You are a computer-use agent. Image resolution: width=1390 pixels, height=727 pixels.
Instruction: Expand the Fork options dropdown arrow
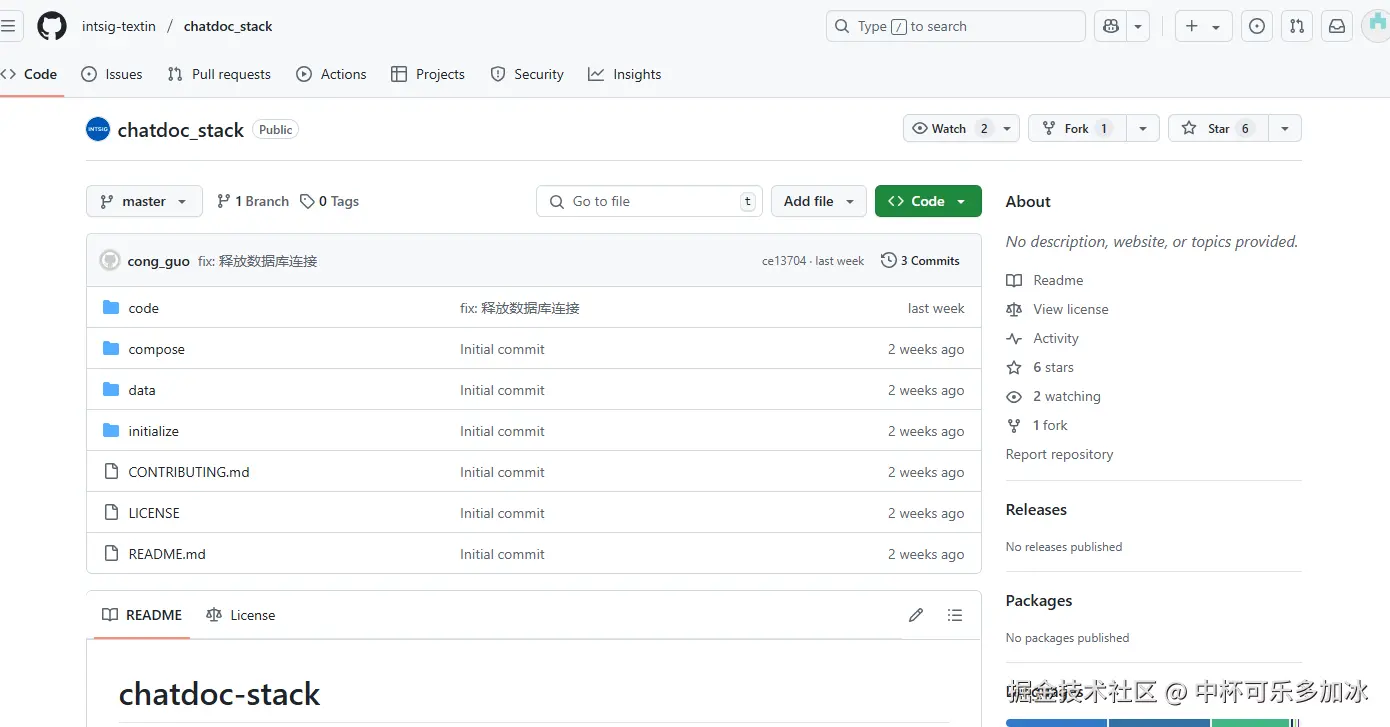pos(1143,128)
